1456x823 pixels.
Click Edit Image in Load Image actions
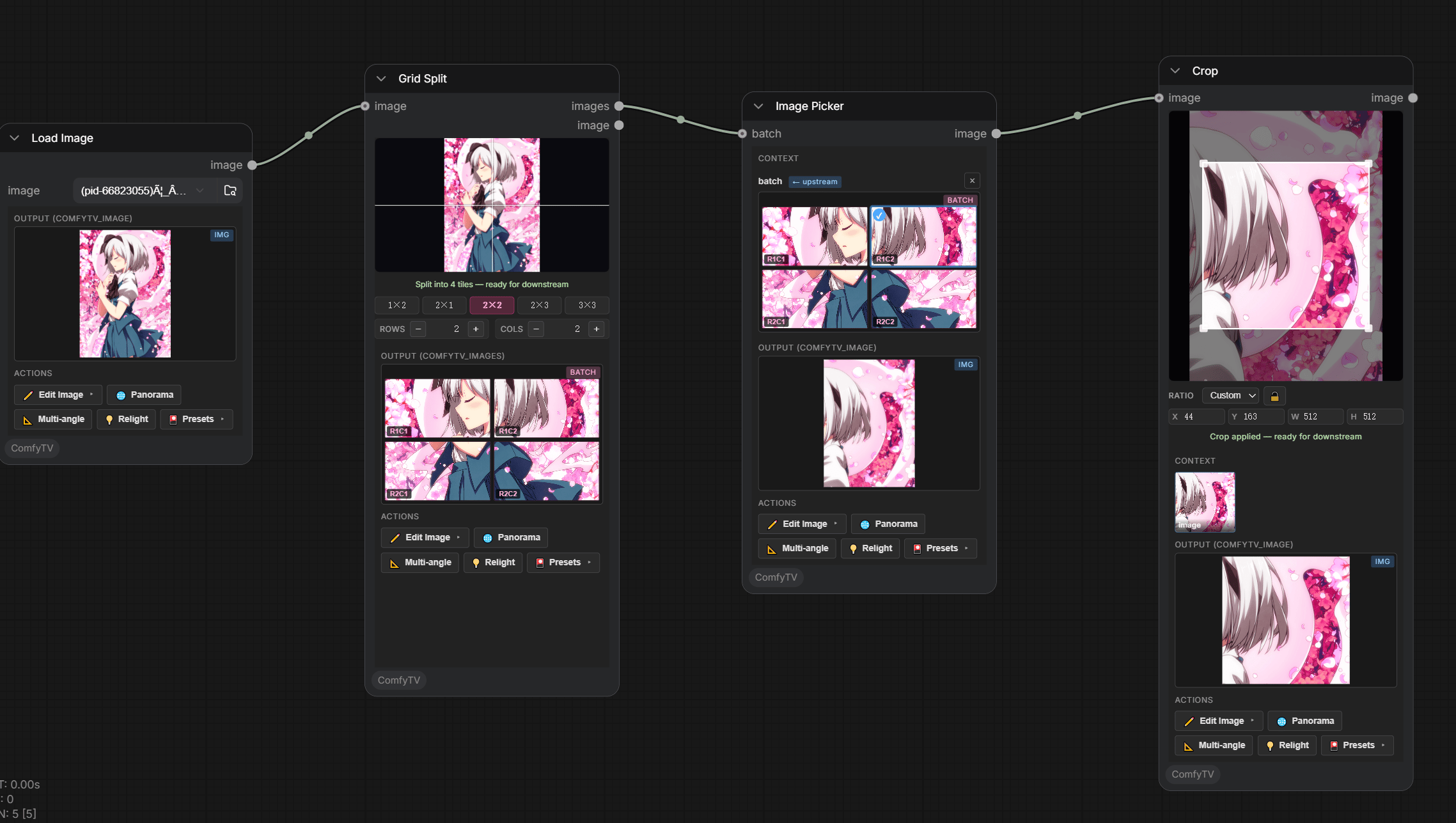[x=58, y=395]
